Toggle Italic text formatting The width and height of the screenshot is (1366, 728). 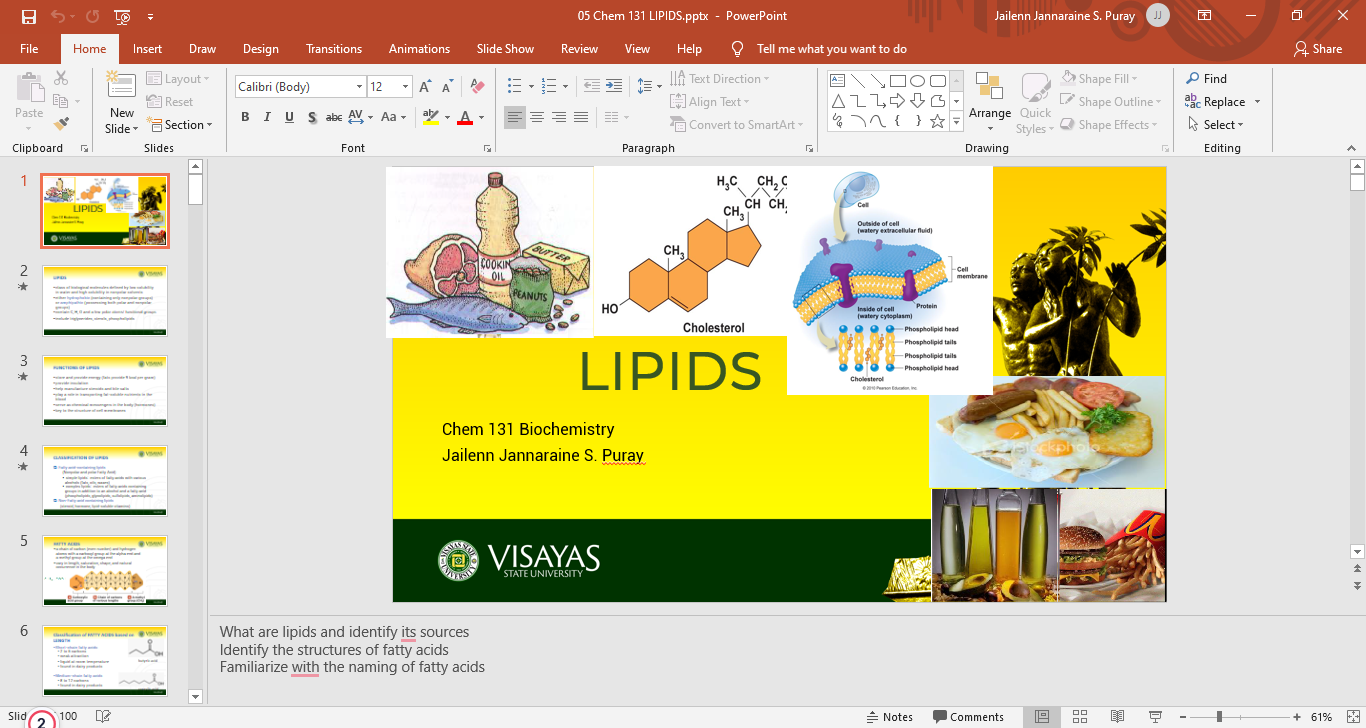(267, 118)
